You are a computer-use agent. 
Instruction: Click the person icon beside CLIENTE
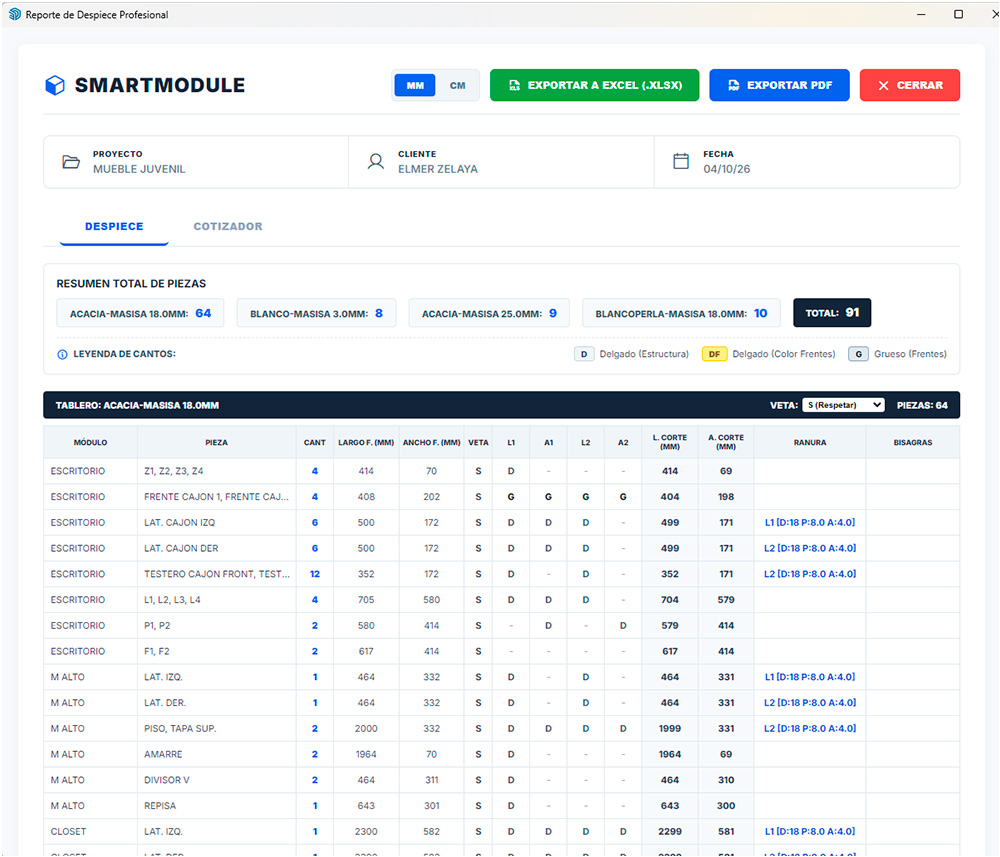pos(376,161)
